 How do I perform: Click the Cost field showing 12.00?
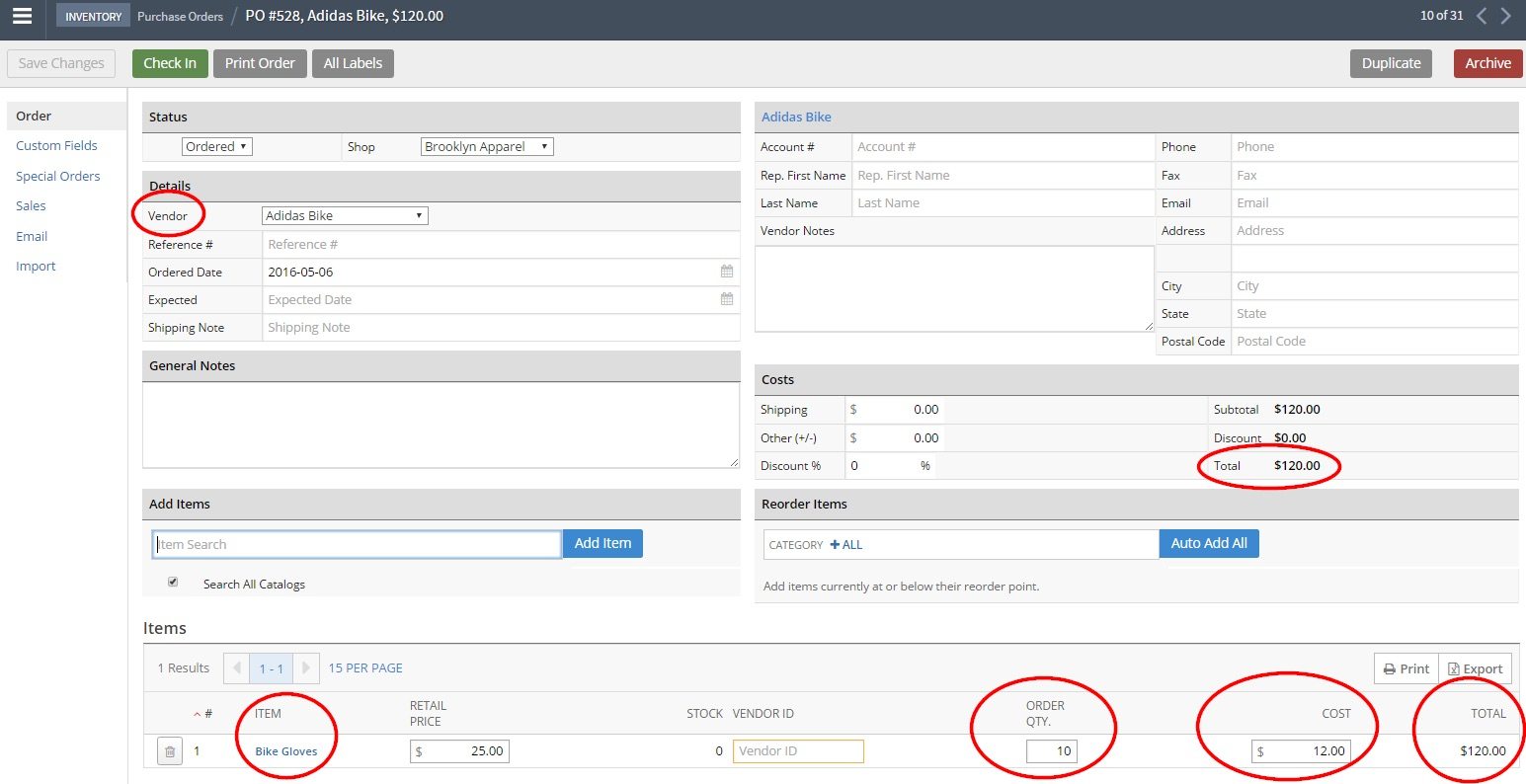1301,751
